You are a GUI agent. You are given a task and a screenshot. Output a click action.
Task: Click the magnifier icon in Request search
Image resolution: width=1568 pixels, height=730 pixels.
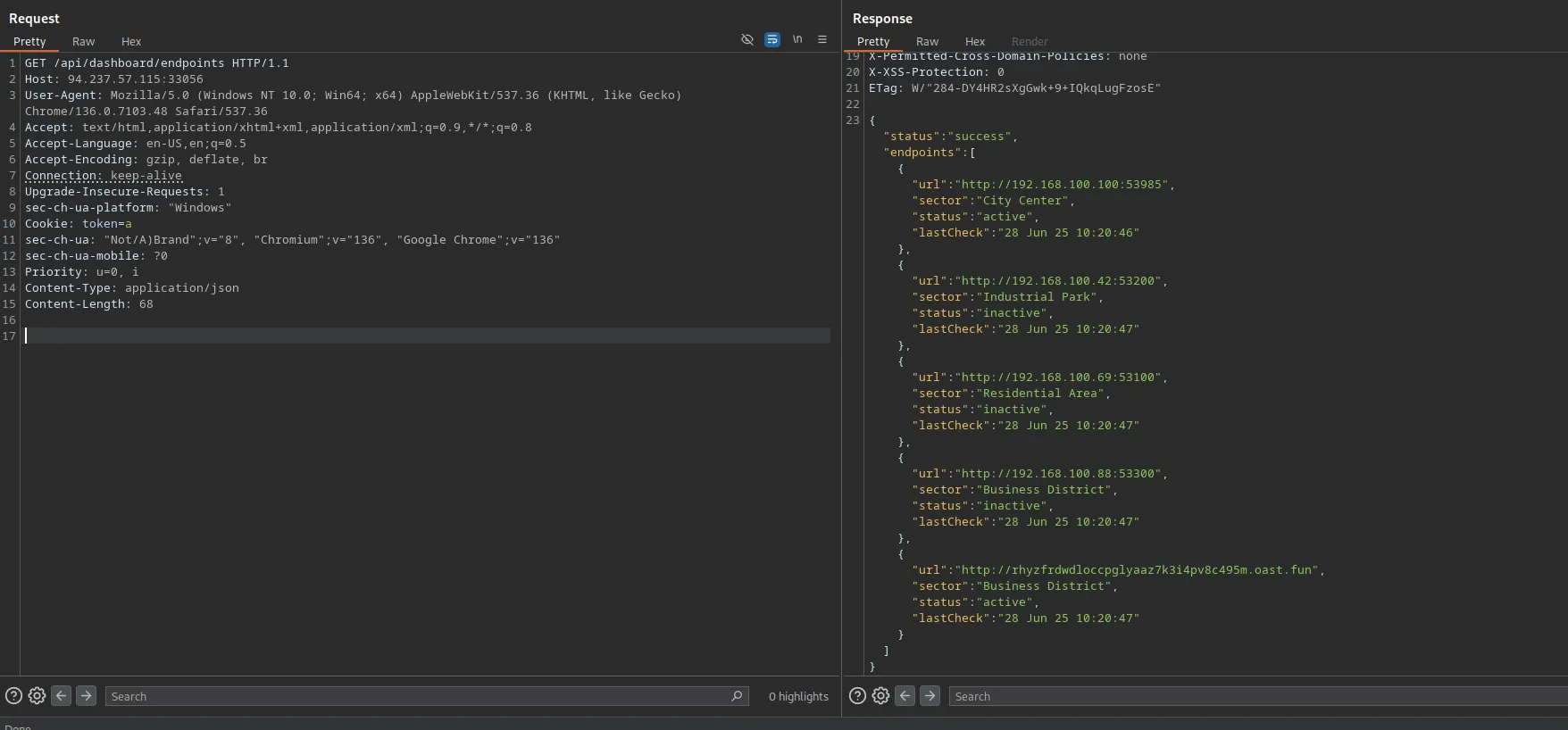(737, 696)
